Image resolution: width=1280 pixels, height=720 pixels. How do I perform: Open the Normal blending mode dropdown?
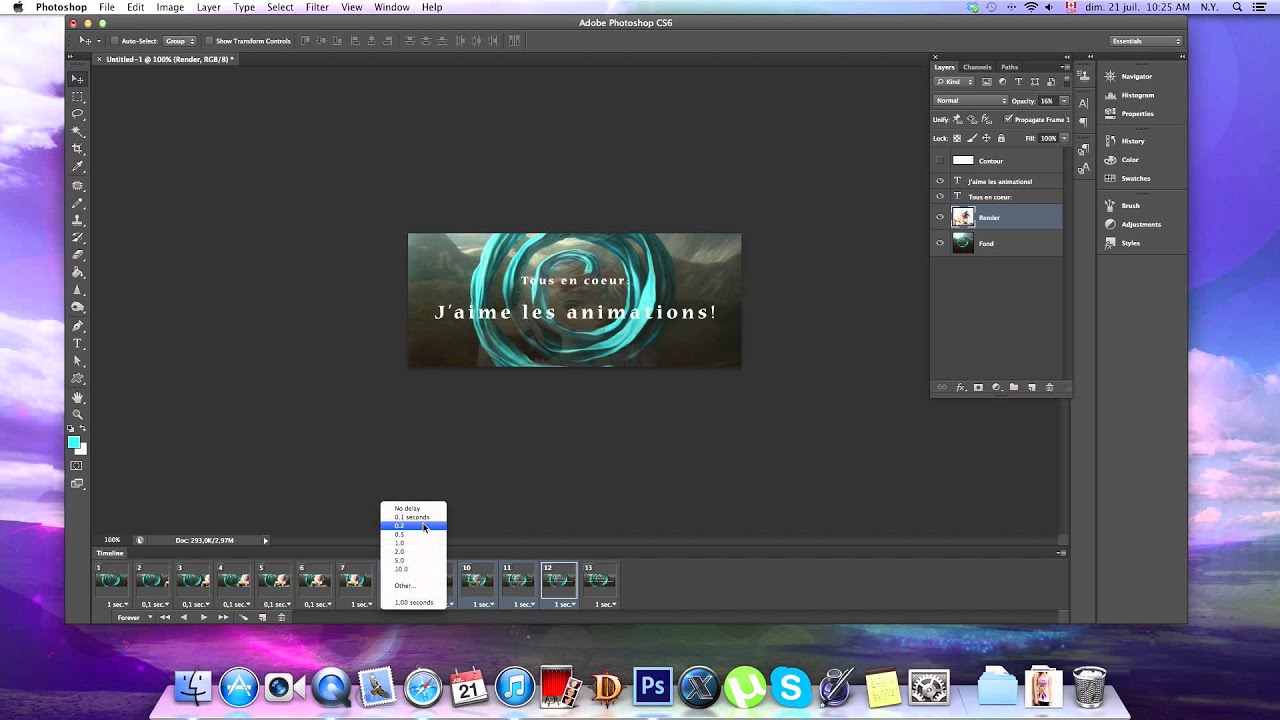click(968, 100)
